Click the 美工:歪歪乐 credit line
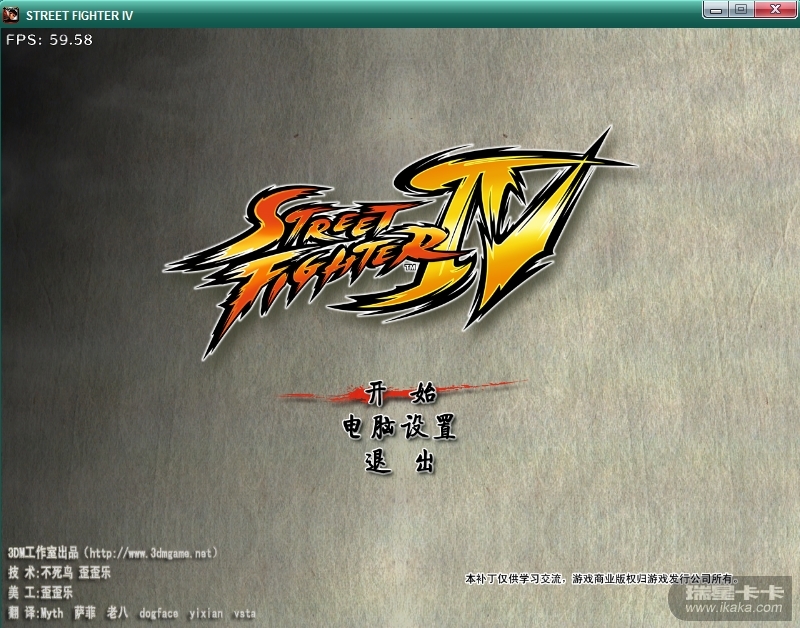 (40, 593)
